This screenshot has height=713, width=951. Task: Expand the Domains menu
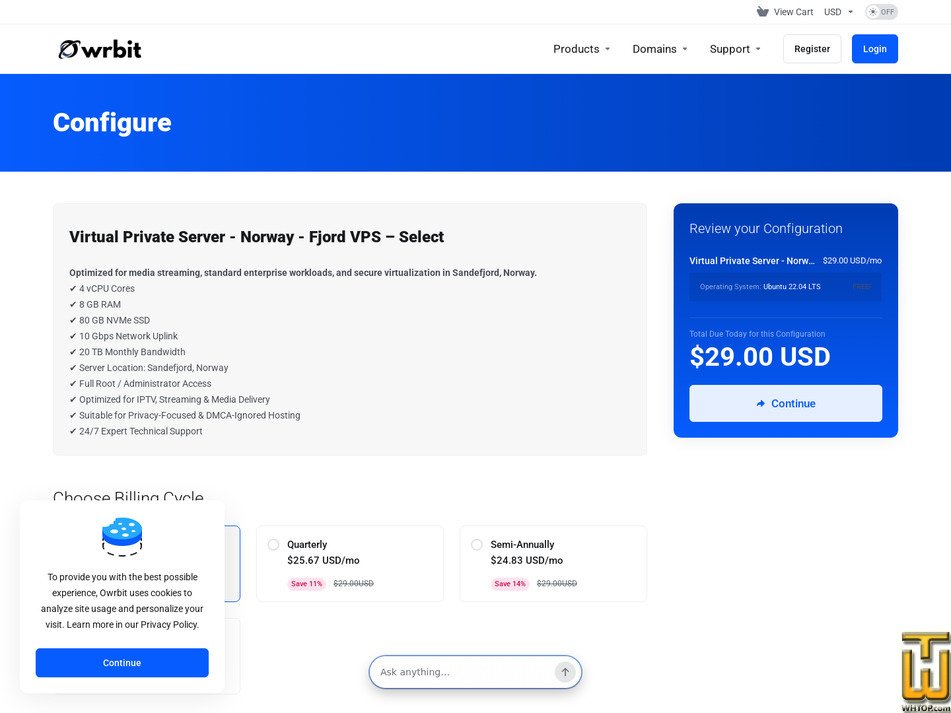point(660,49)
